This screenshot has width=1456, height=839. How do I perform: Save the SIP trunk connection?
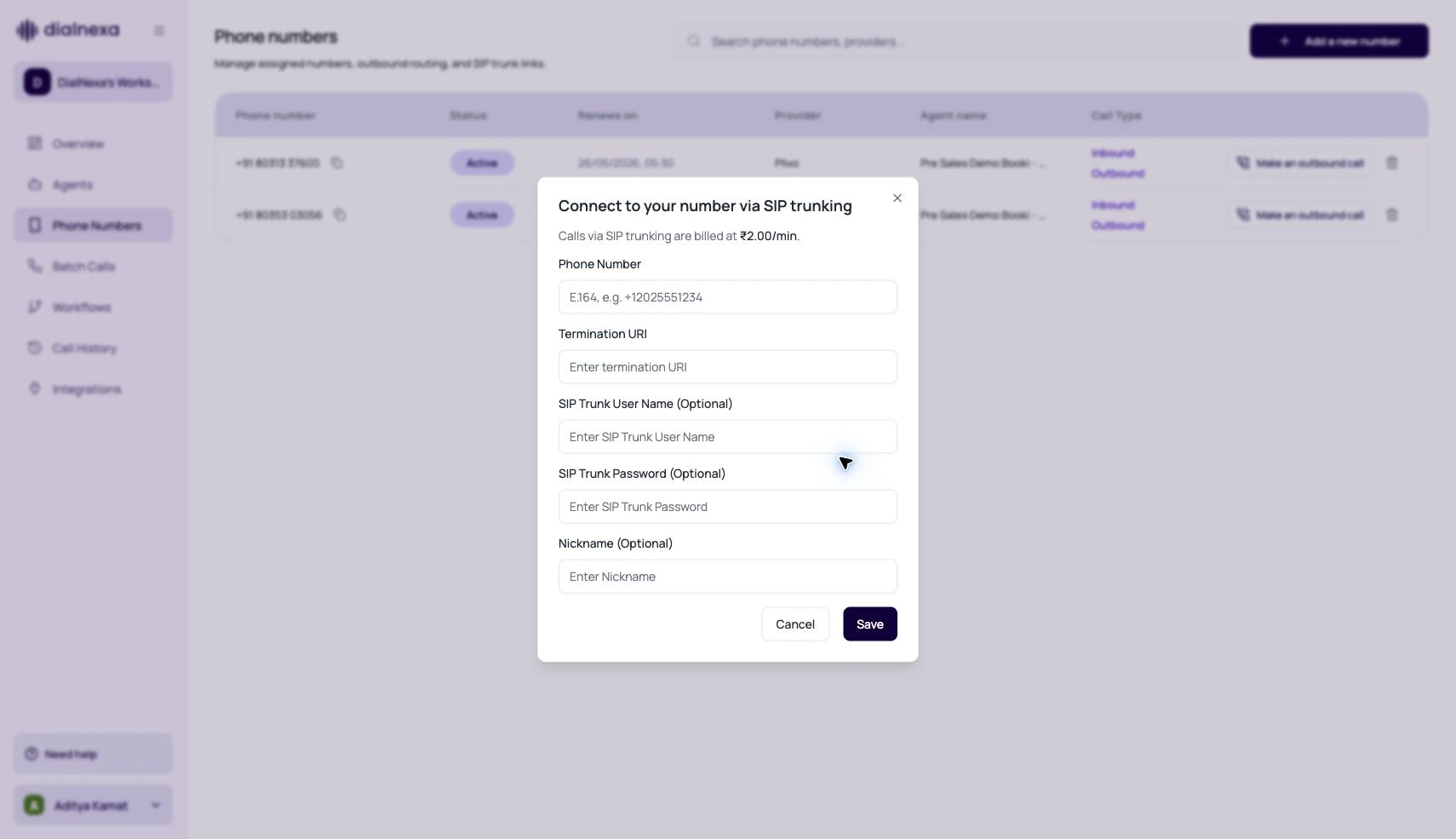tap(869, 624)
